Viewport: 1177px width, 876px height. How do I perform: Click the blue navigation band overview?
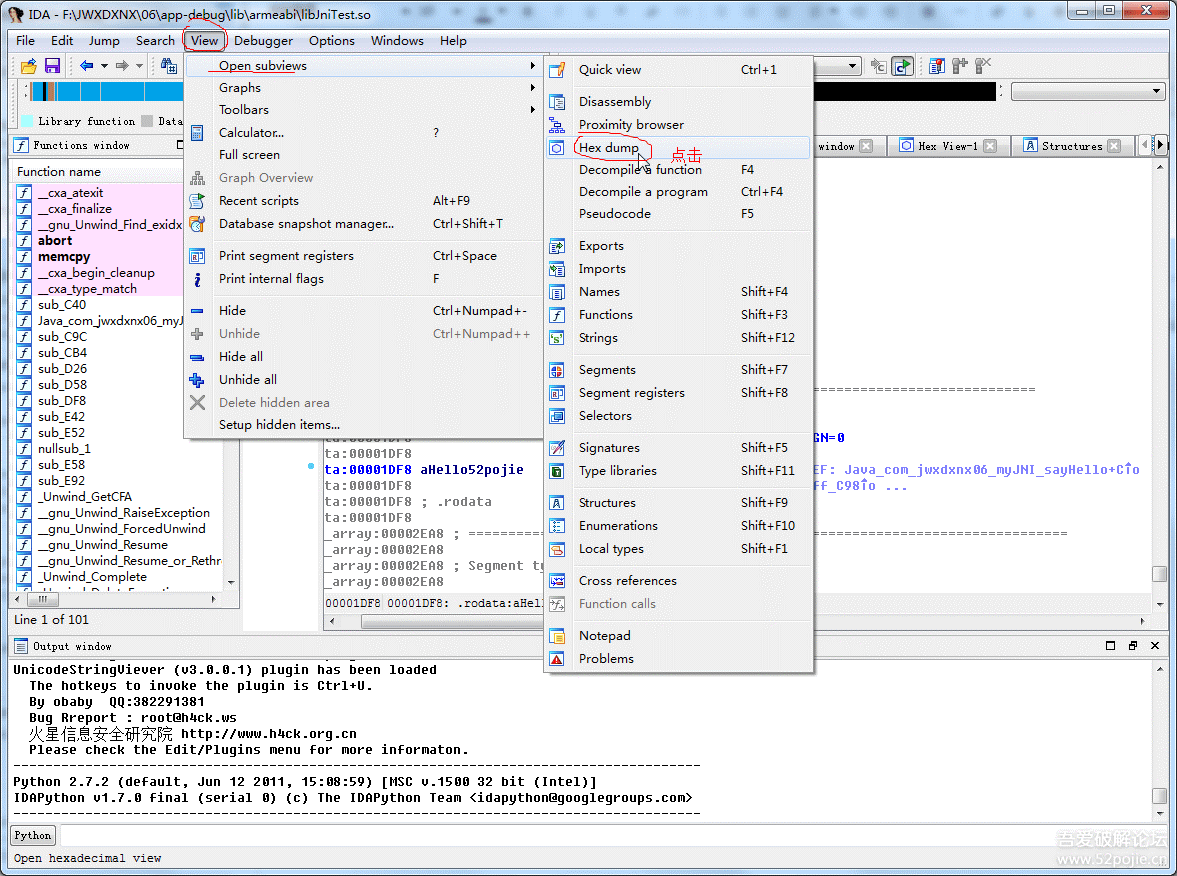100,92
